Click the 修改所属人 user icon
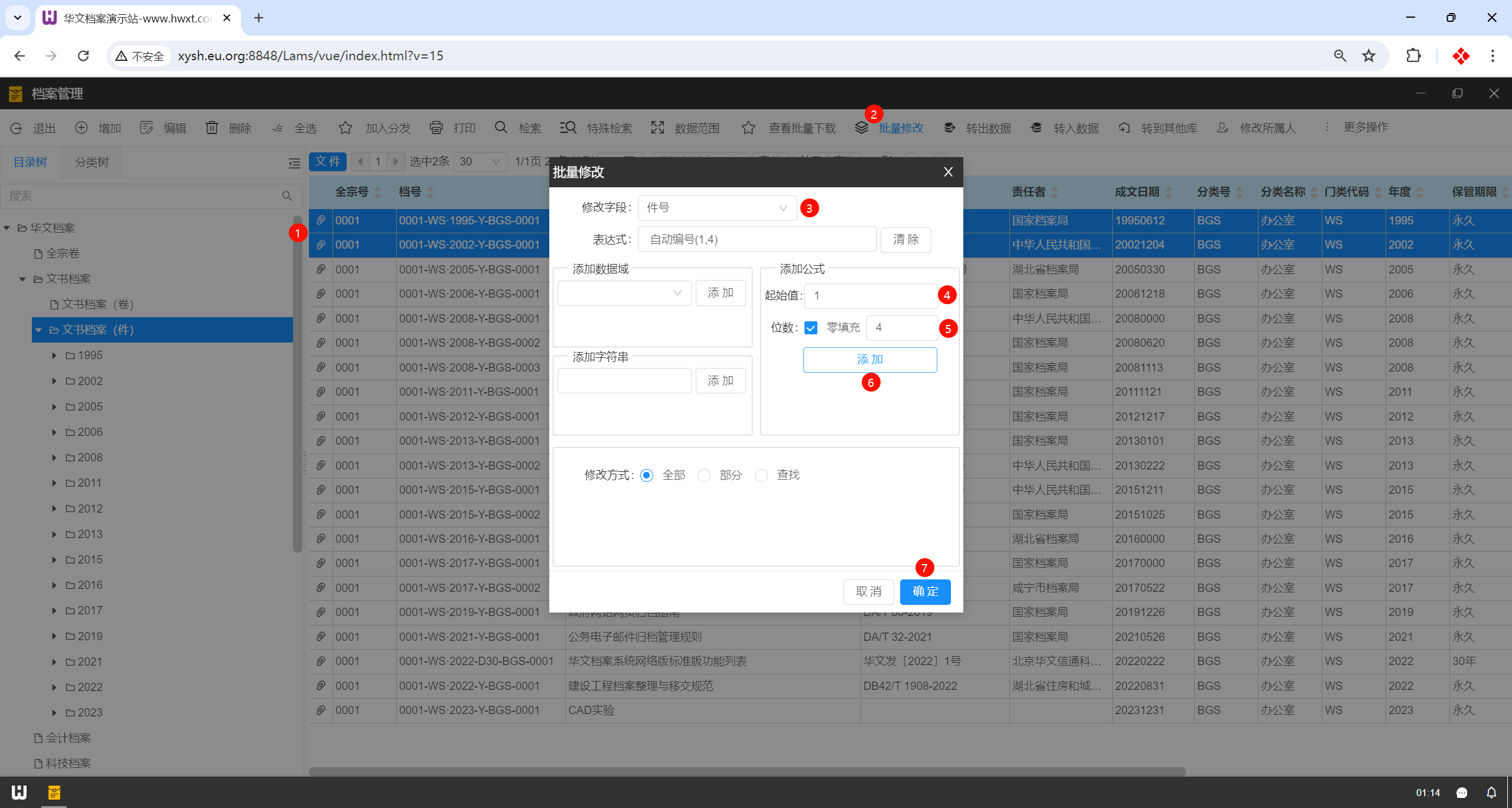The image size is (1512, 808). (x=1223, y=128)
